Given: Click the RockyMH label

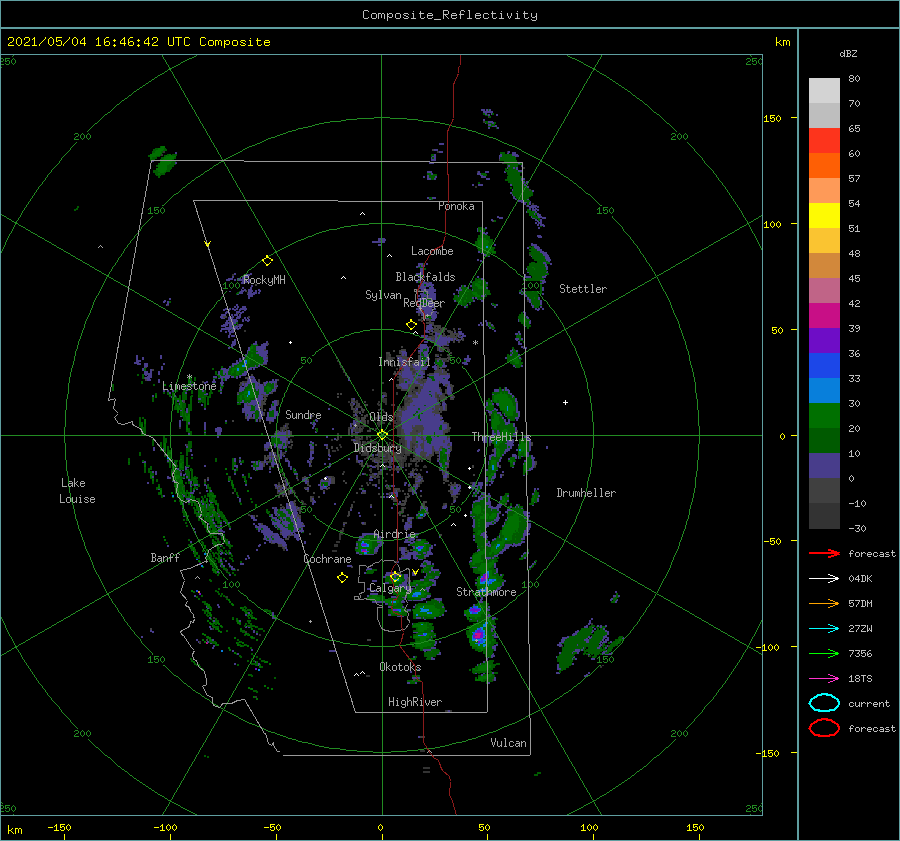Looking at the screenshot, I should [x=264, y=280].
